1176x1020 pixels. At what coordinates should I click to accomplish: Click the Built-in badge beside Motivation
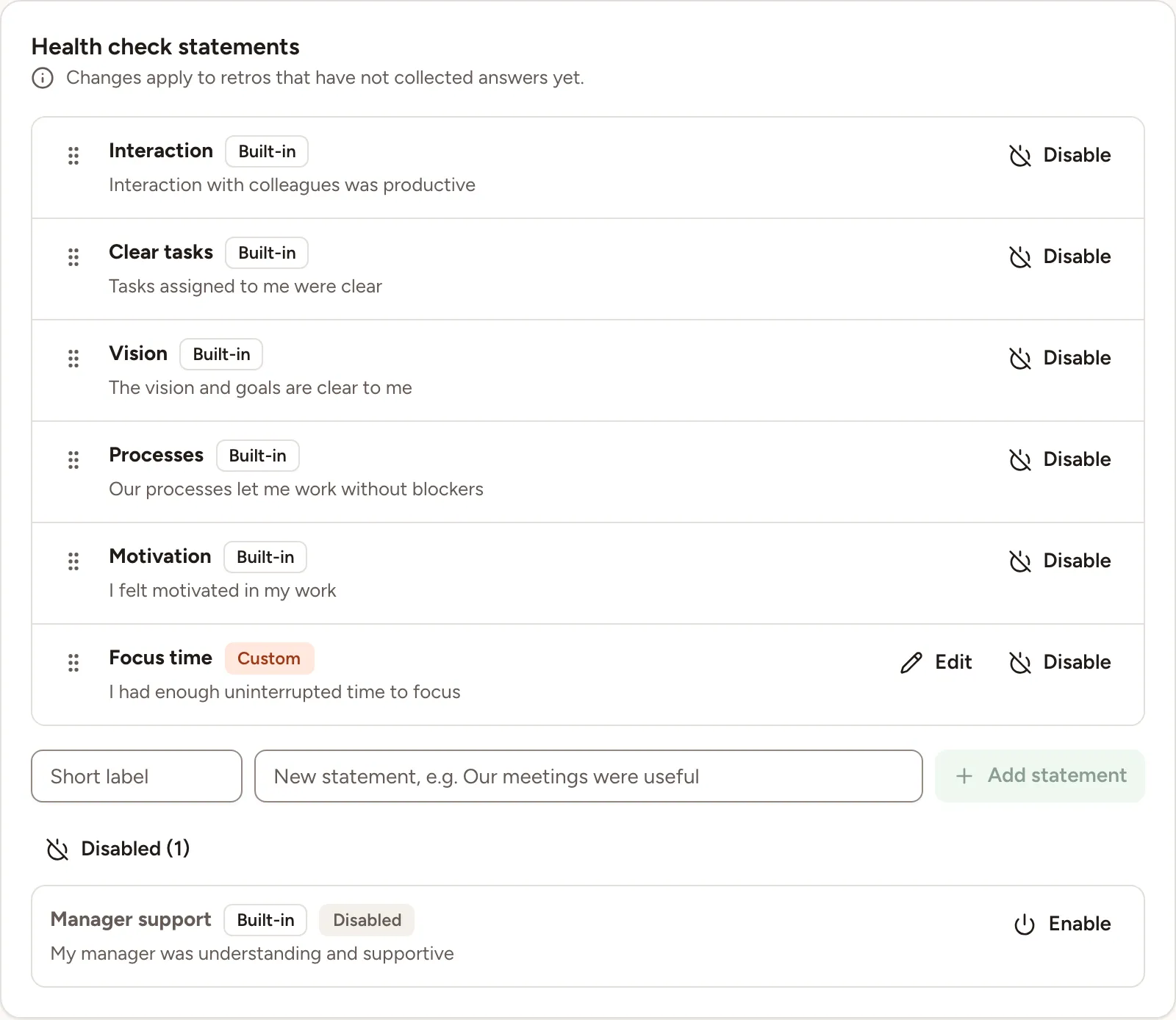pos(265,557)
